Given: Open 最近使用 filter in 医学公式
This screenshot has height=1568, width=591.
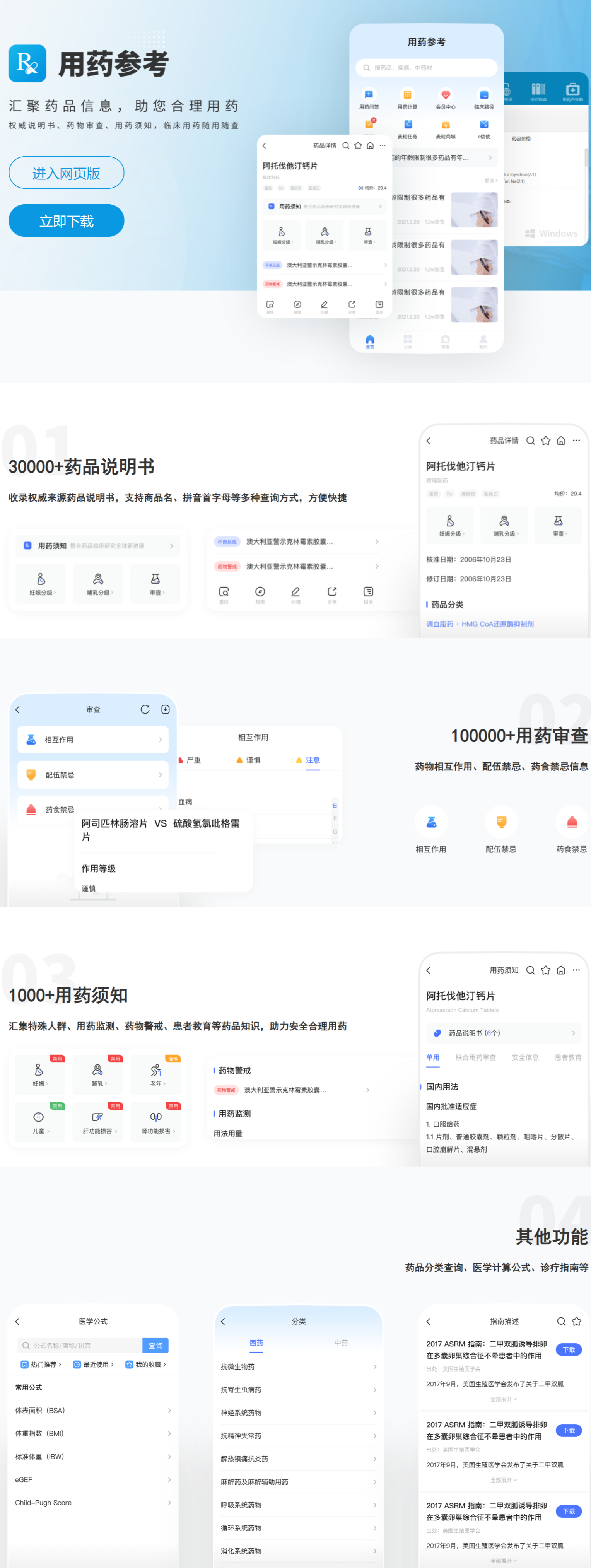Looking at the screenshot, I should point(94,1365).
